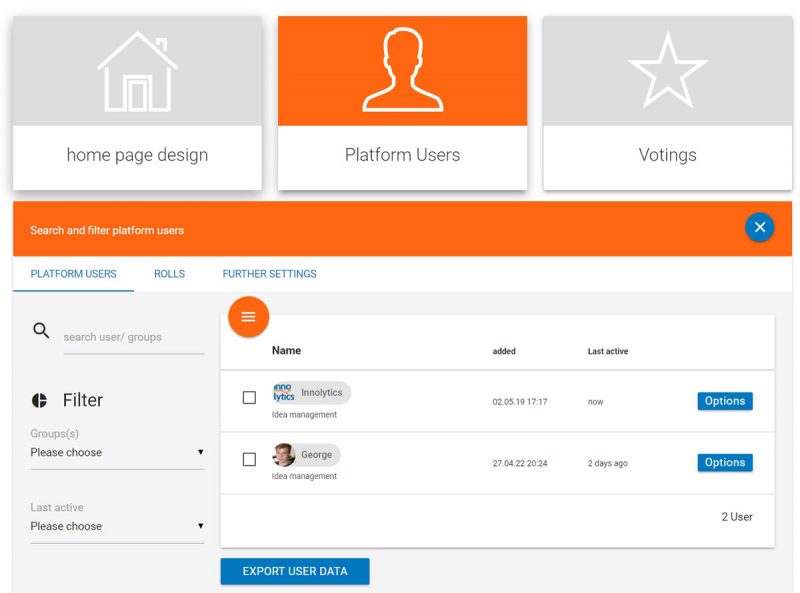Screen dimensions: 800x593
Task: Expand the Last active filter dropdown
Action: click(117, 526)
